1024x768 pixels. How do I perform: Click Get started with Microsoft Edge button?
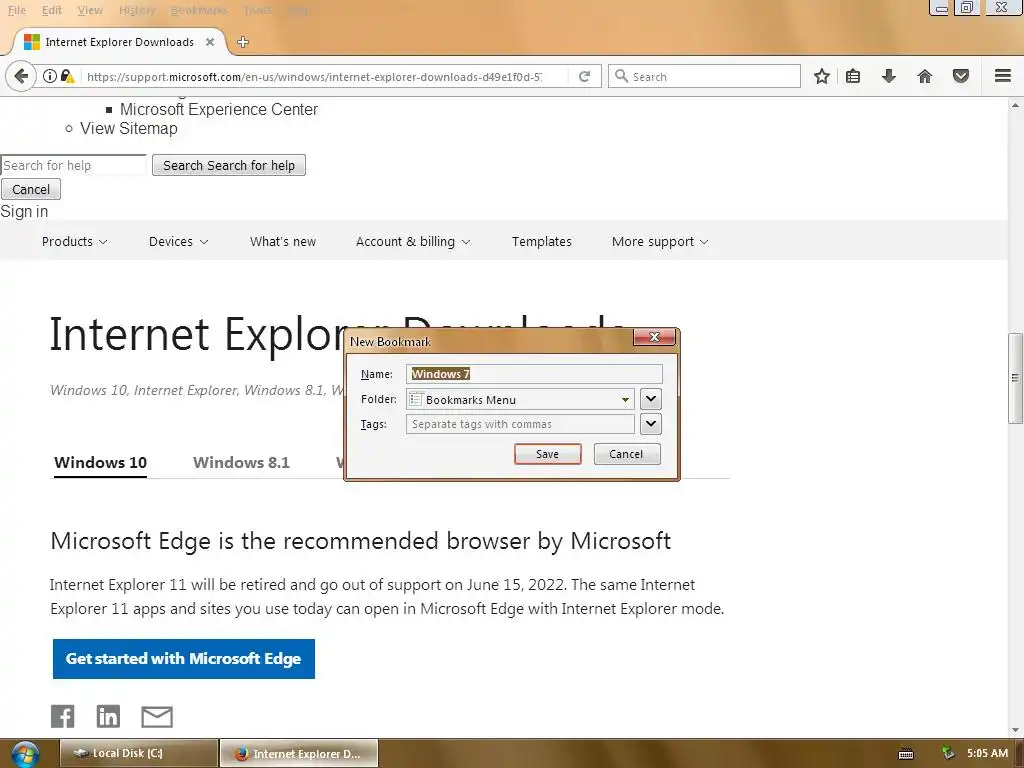point(184,658)
